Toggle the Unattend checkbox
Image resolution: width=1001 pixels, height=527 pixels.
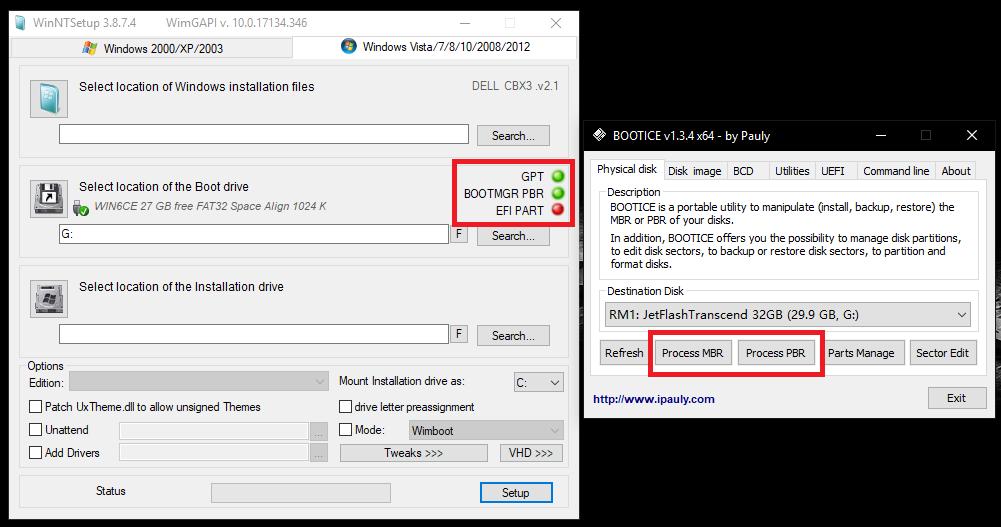coord(36,429)
